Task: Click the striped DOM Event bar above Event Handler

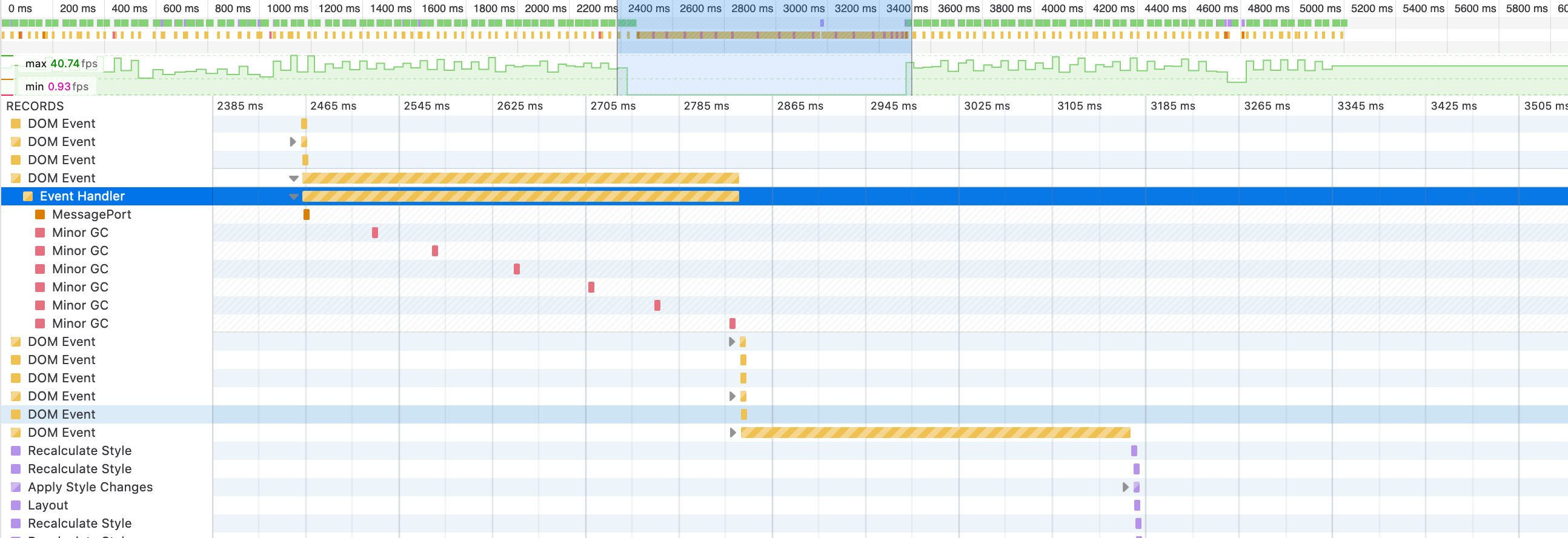Action: [x=520, y=178]
